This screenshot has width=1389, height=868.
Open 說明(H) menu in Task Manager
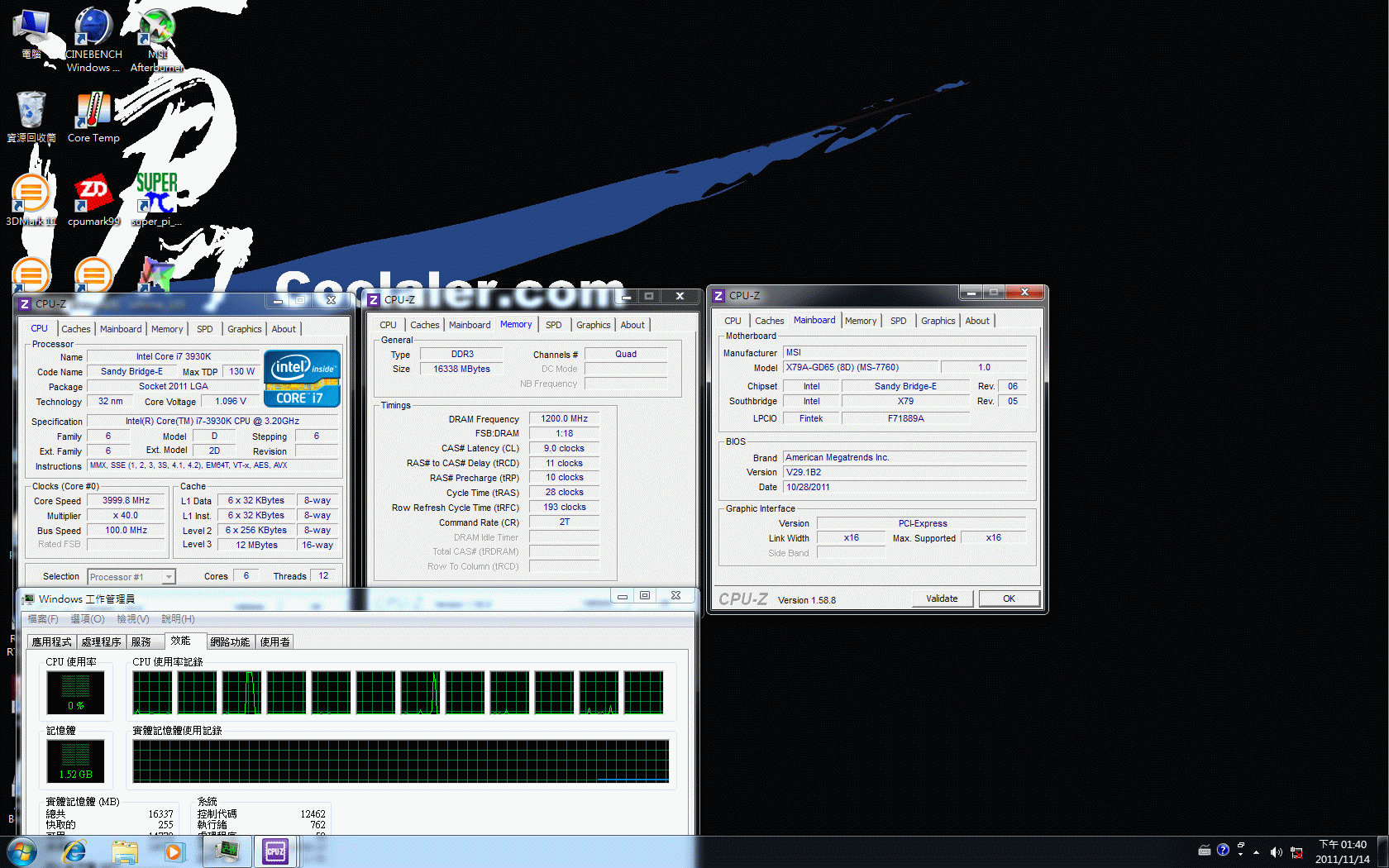[x=179, y=619]
